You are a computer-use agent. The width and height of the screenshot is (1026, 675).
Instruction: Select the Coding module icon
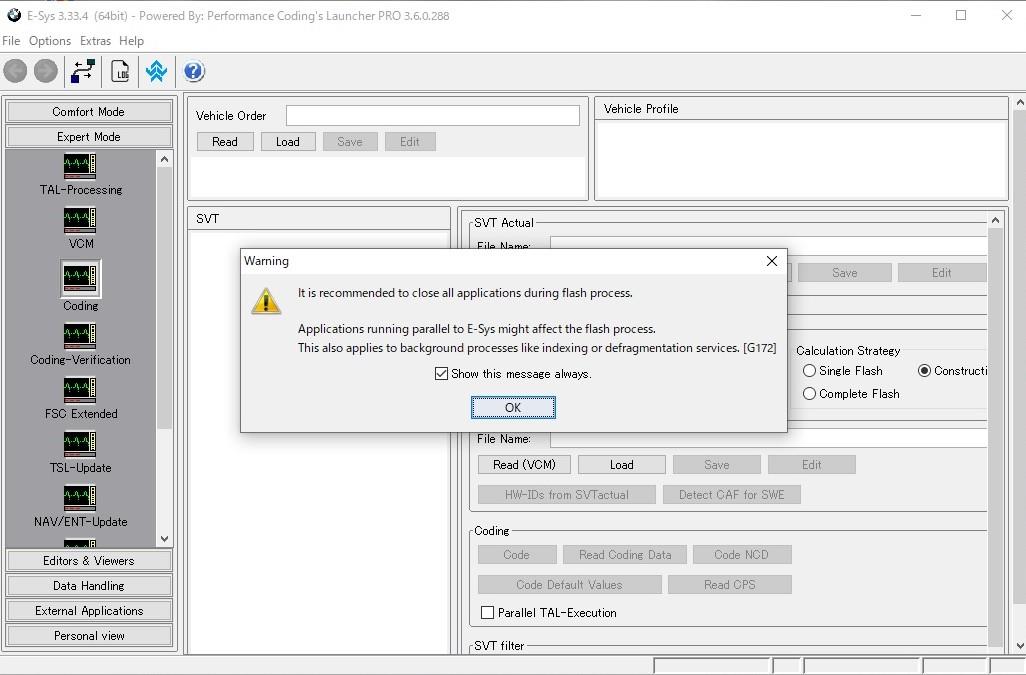click(80, 279)
